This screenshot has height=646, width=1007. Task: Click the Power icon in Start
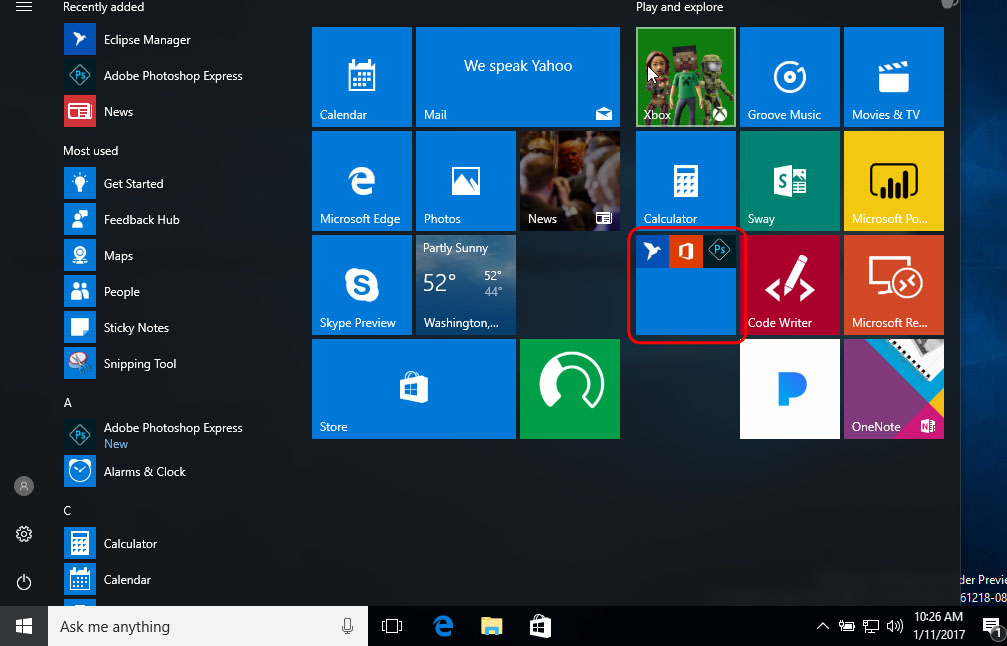[x=24, y=582]
